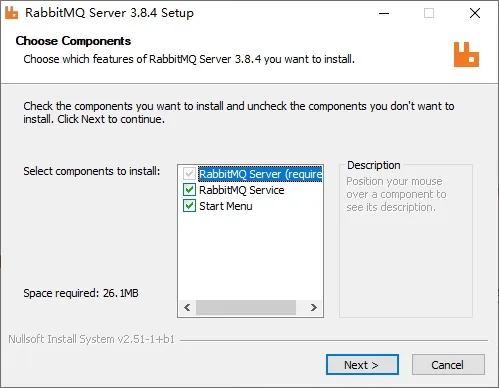Click Next to continue installation
This screenshot has height=388, width=499.
click(x=362, y=365)
